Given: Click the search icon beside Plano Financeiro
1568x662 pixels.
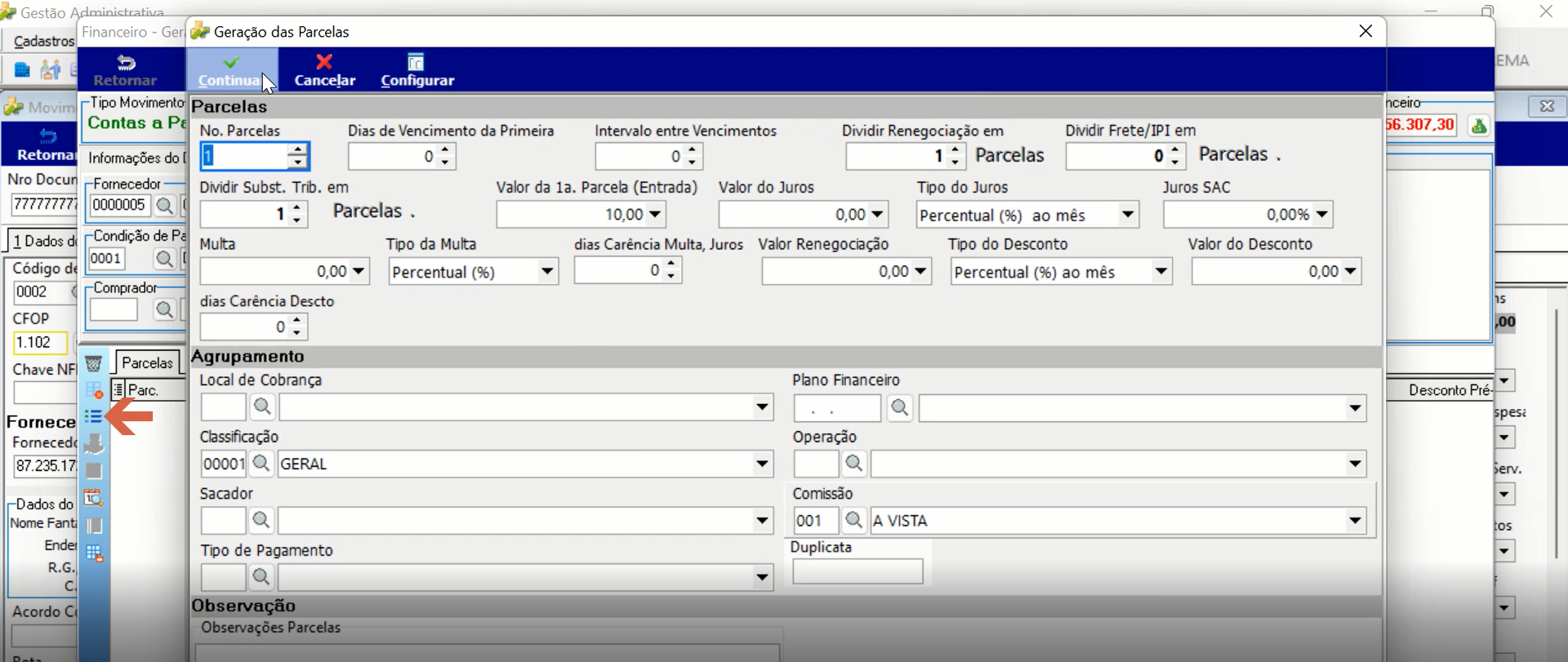Looking at the screenshot, I should click(899, 407).
